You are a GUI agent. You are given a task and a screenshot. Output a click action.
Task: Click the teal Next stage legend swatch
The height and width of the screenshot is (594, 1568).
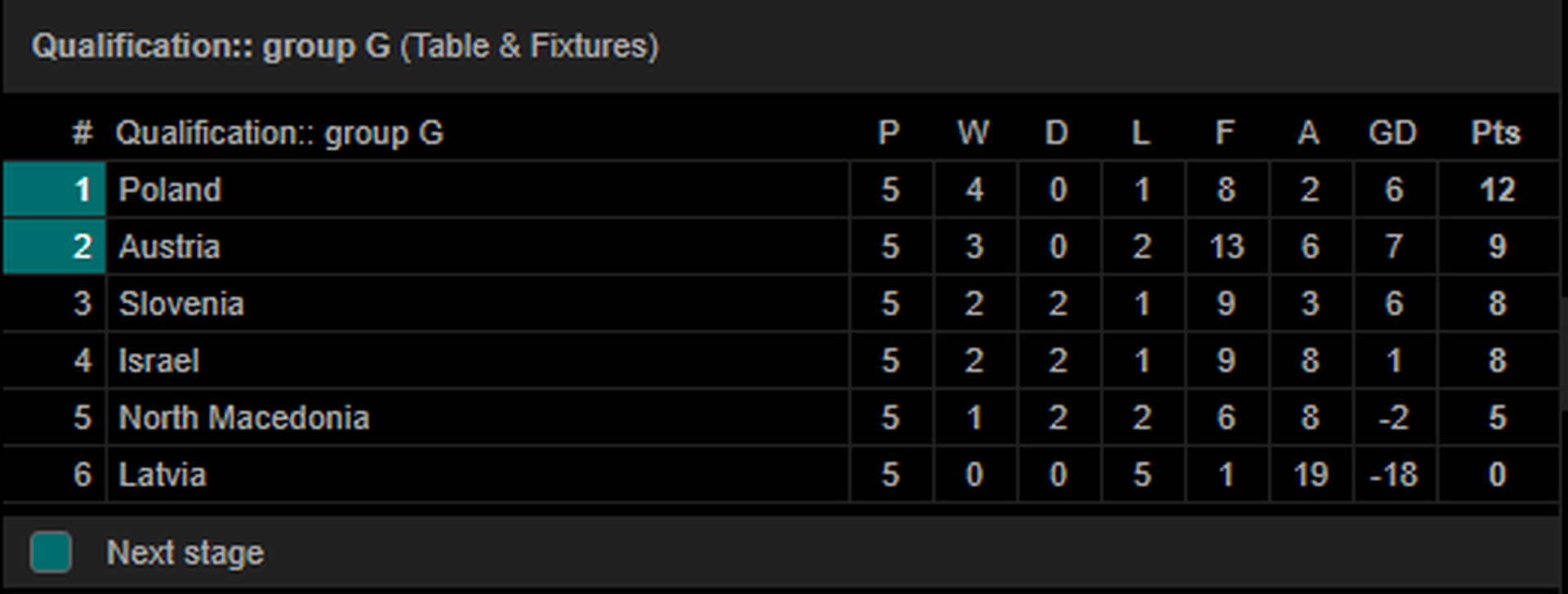tap(51, 552)
